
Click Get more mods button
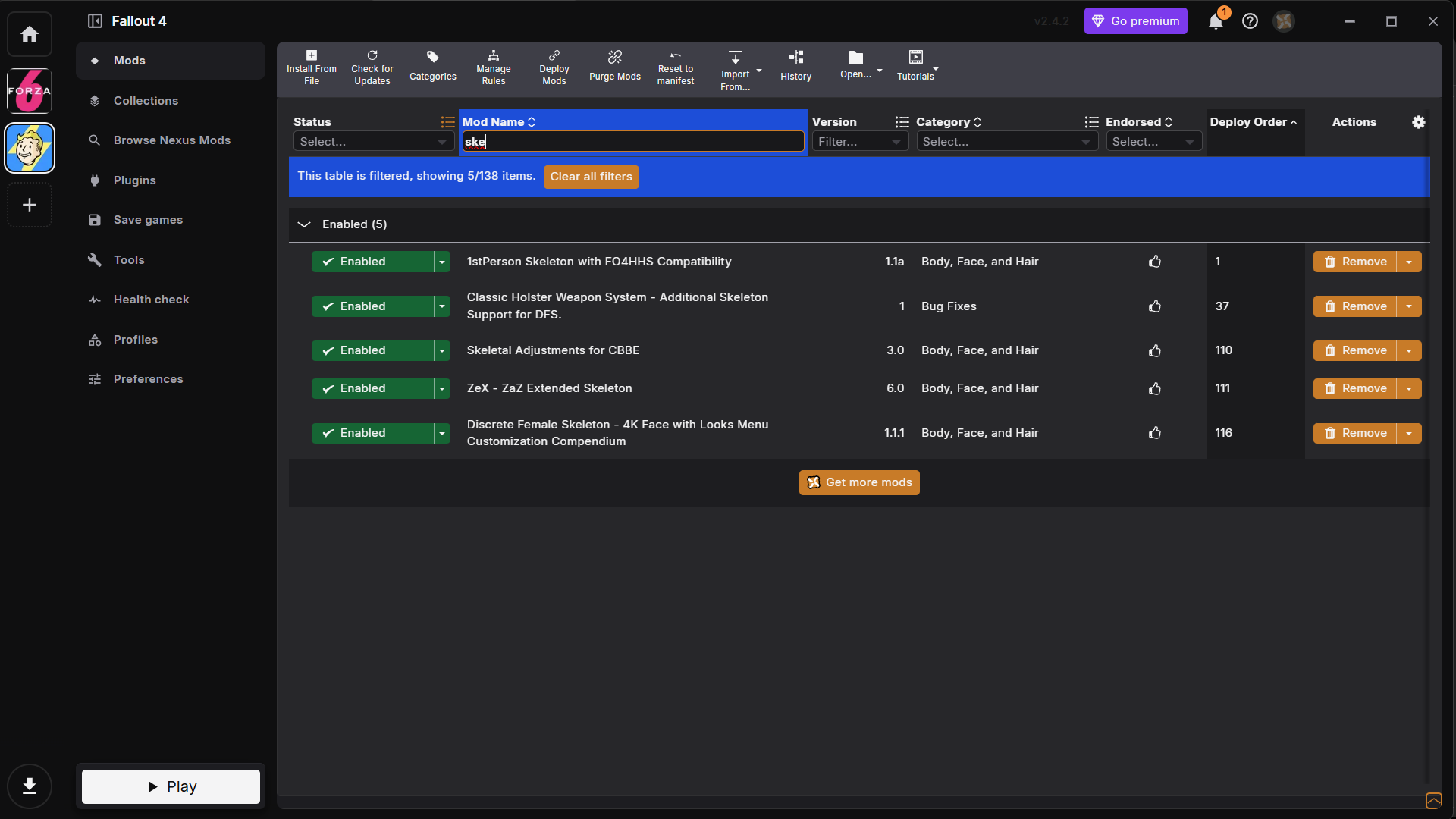coord(859,482)
